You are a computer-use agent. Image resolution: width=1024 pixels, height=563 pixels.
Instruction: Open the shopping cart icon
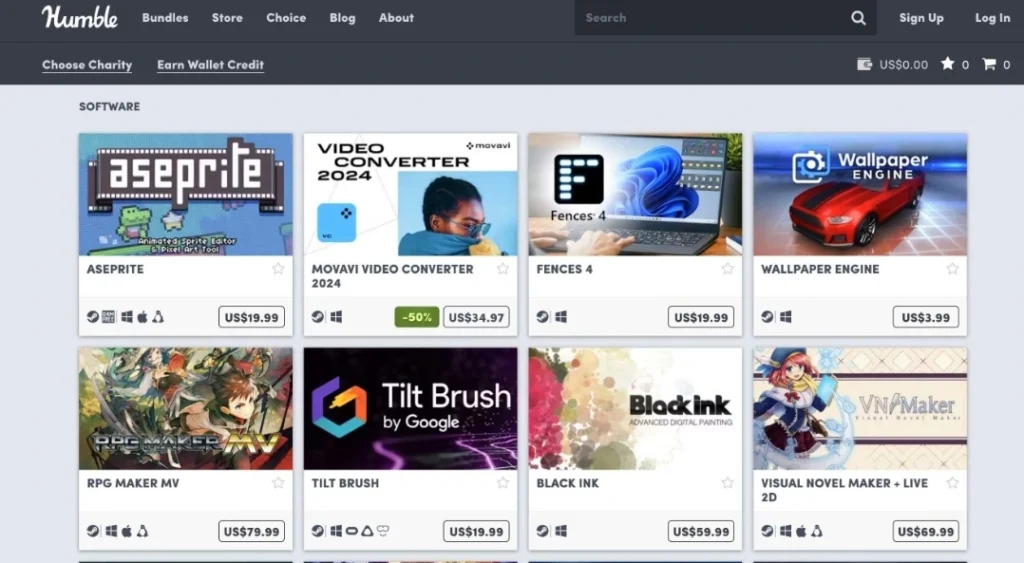(989, 64)
